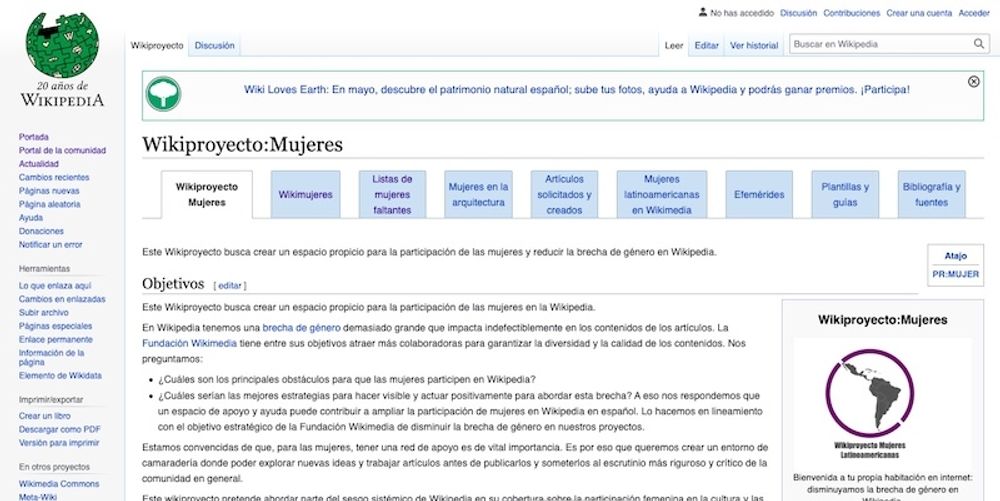The width and height of the screenshot is (1000, 501).
Task: Open Información de la página
Action: pos(51,357)
